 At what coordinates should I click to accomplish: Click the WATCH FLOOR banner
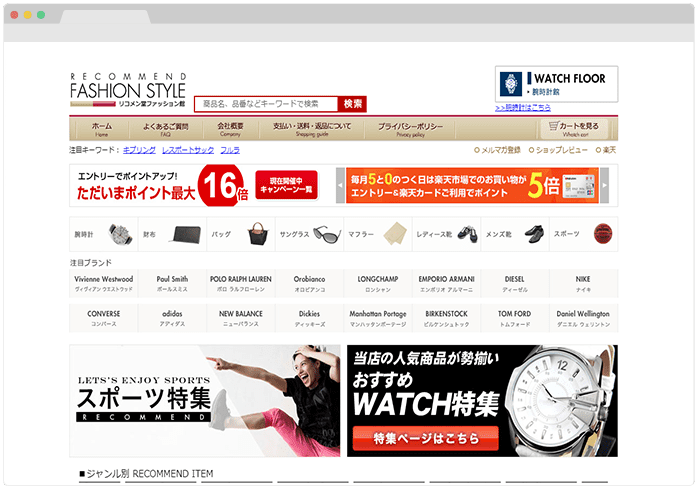click(x=556, y=84)
